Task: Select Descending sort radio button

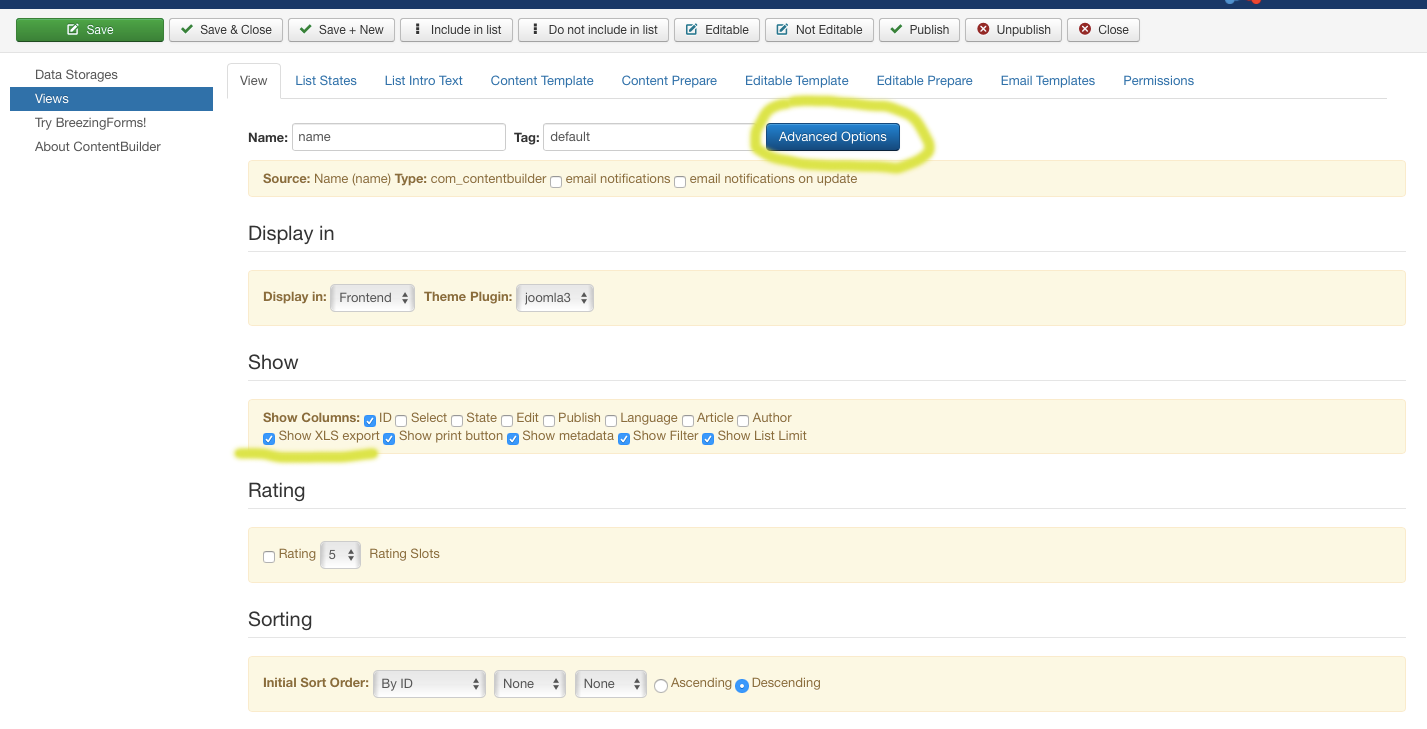Action: pos(742,686)
